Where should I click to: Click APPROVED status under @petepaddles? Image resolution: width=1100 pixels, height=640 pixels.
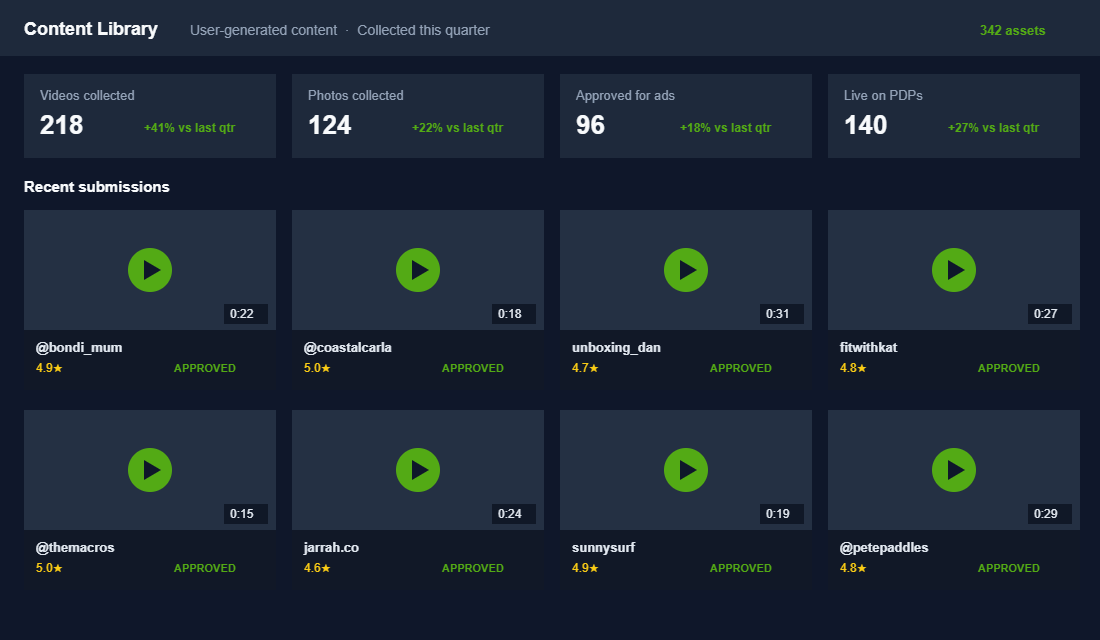tap(1009, 568)
